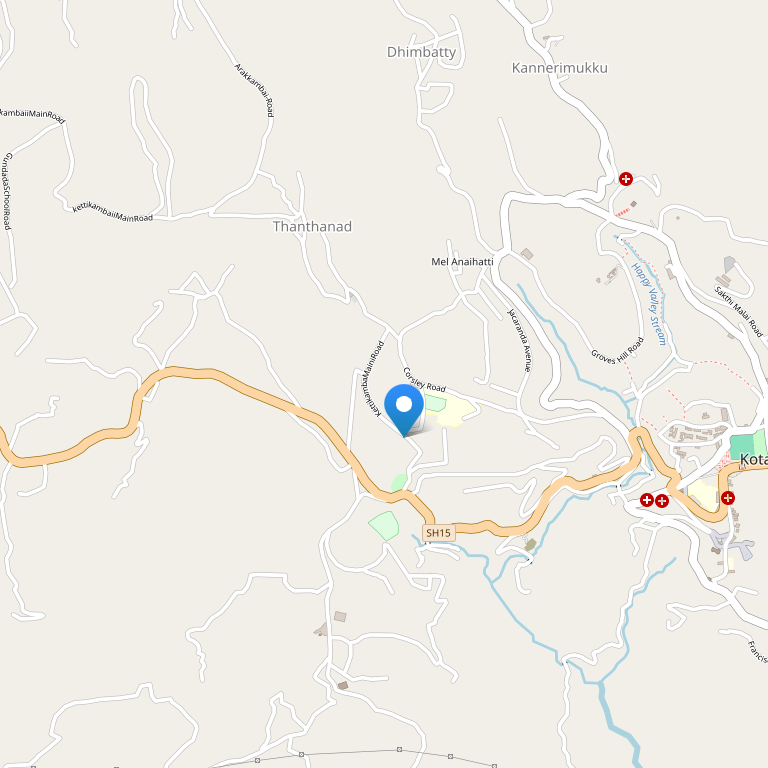Click the blue location pin marker
Screen dimensions: 768x768
click(x=404, y=410)
